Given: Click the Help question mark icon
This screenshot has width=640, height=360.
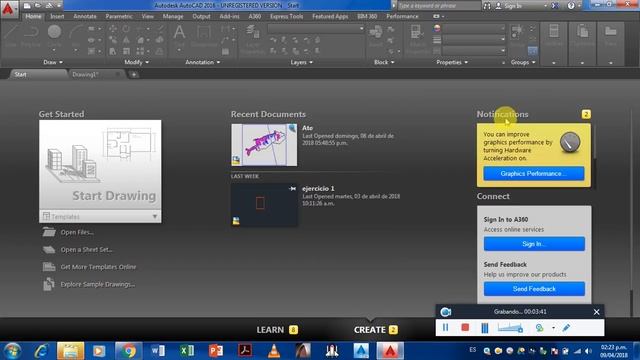Looking at the screenshot, I should pyautogui.click(x=571, y=6).
